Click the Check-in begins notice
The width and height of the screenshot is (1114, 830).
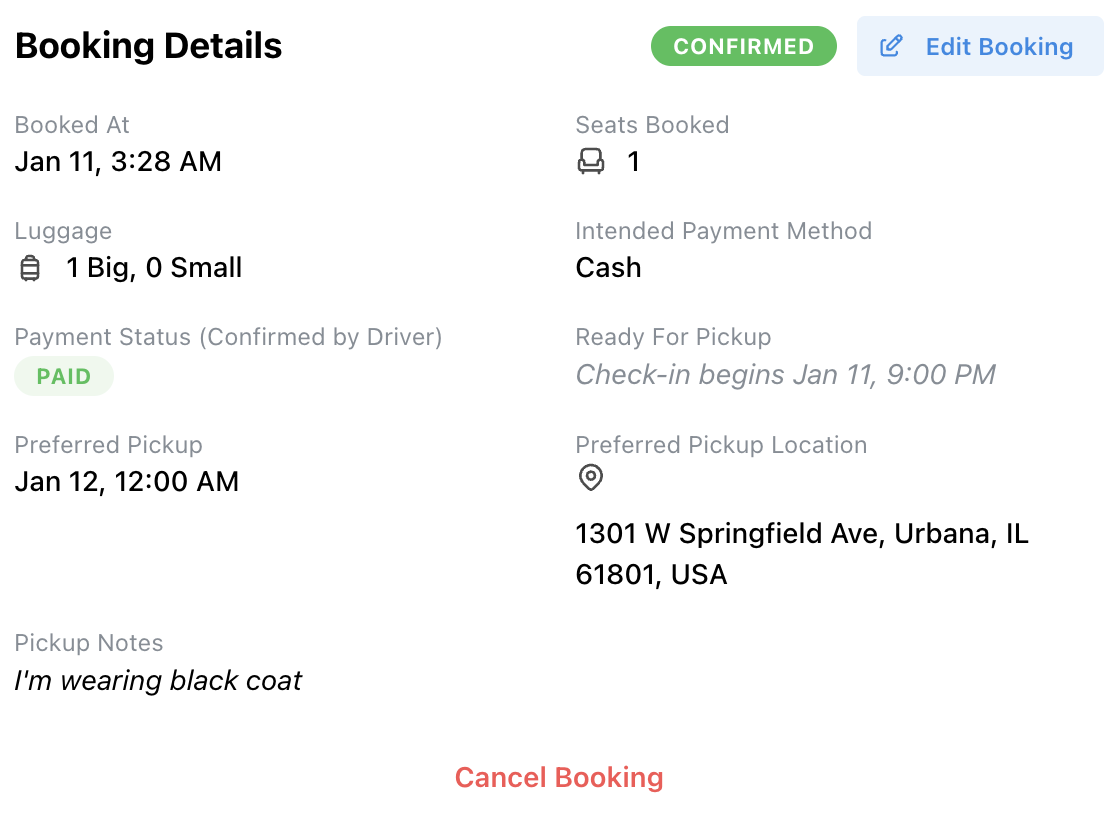pos(786,373)
